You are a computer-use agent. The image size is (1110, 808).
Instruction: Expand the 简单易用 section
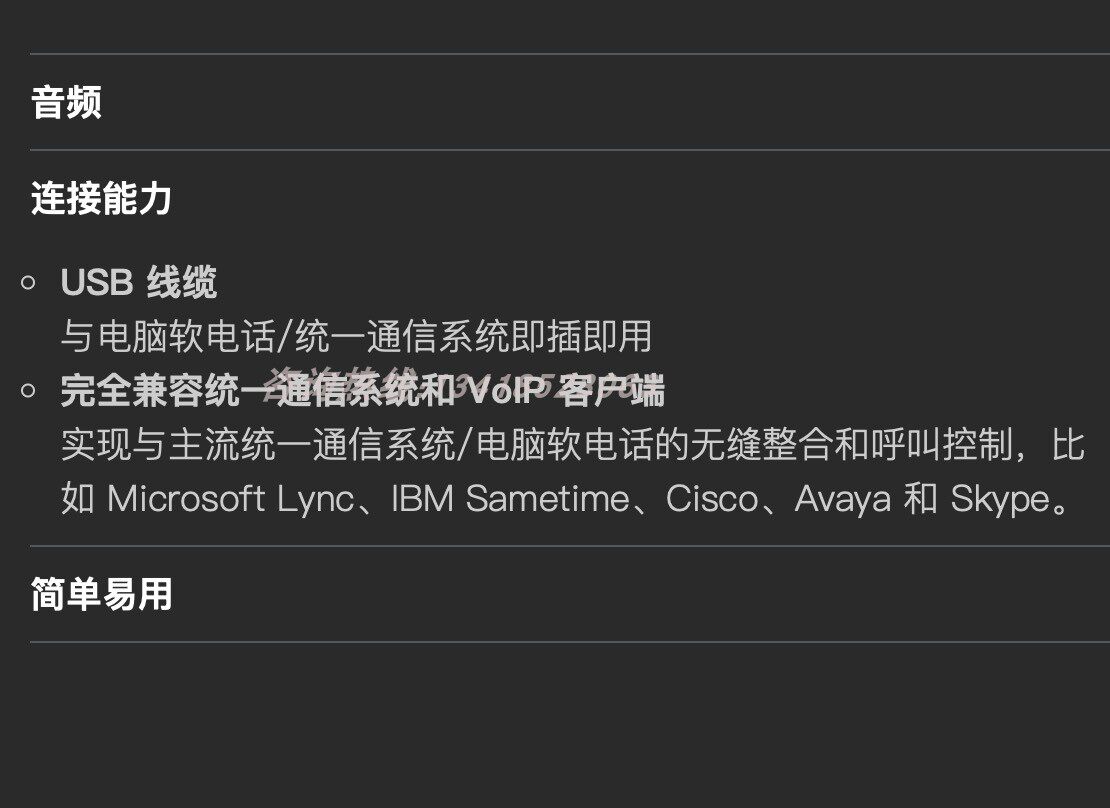coord(101,595)
